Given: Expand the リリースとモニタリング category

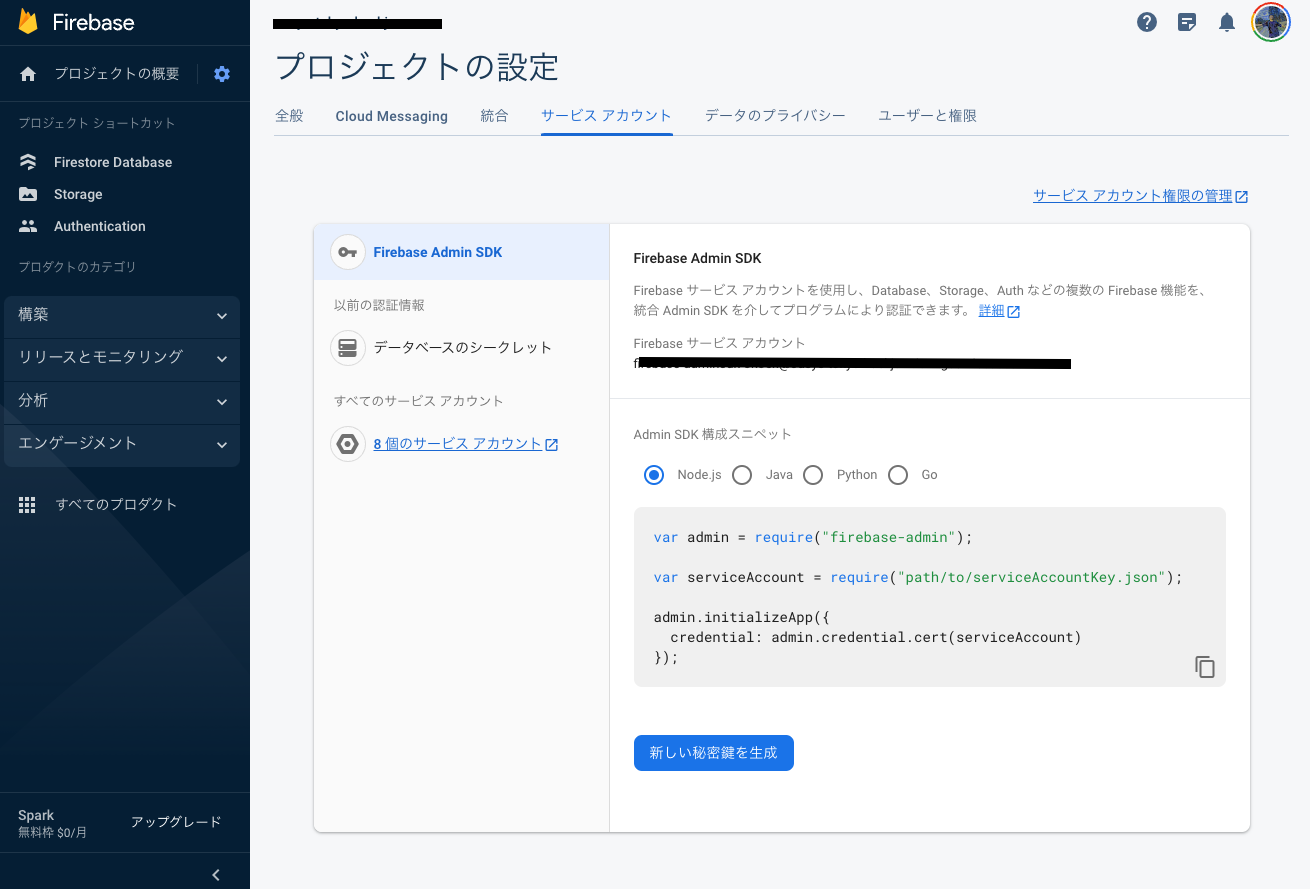Looking at the screenshot, I should click(x=122, y=358).
